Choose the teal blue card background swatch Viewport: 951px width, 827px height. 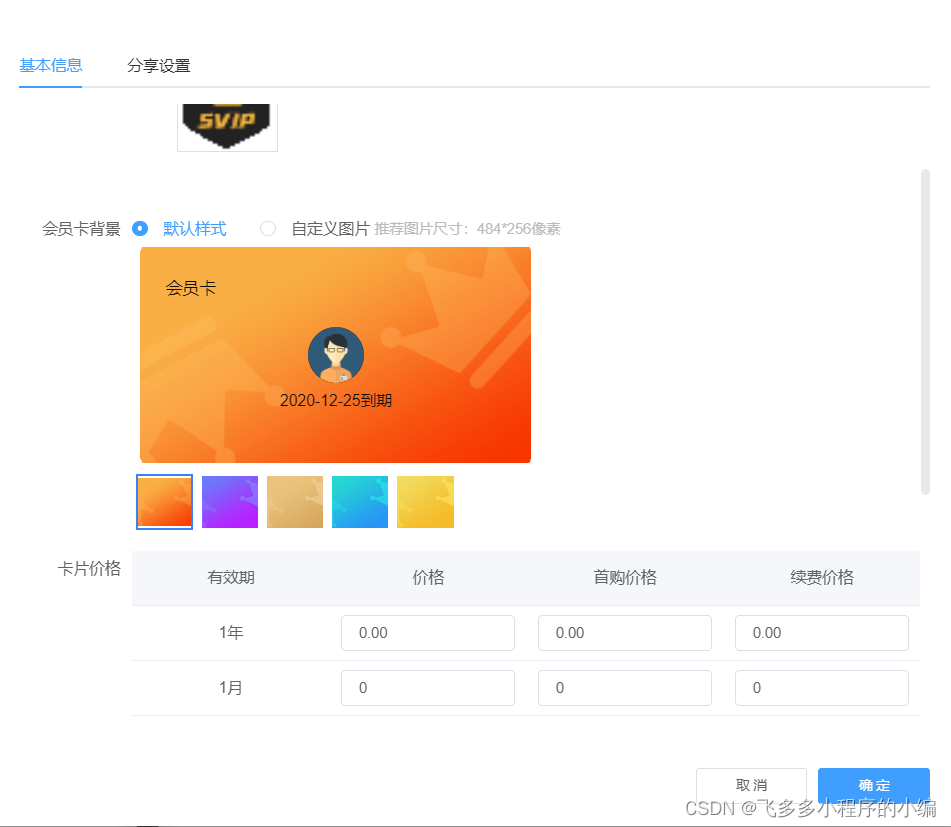(360, 502)
